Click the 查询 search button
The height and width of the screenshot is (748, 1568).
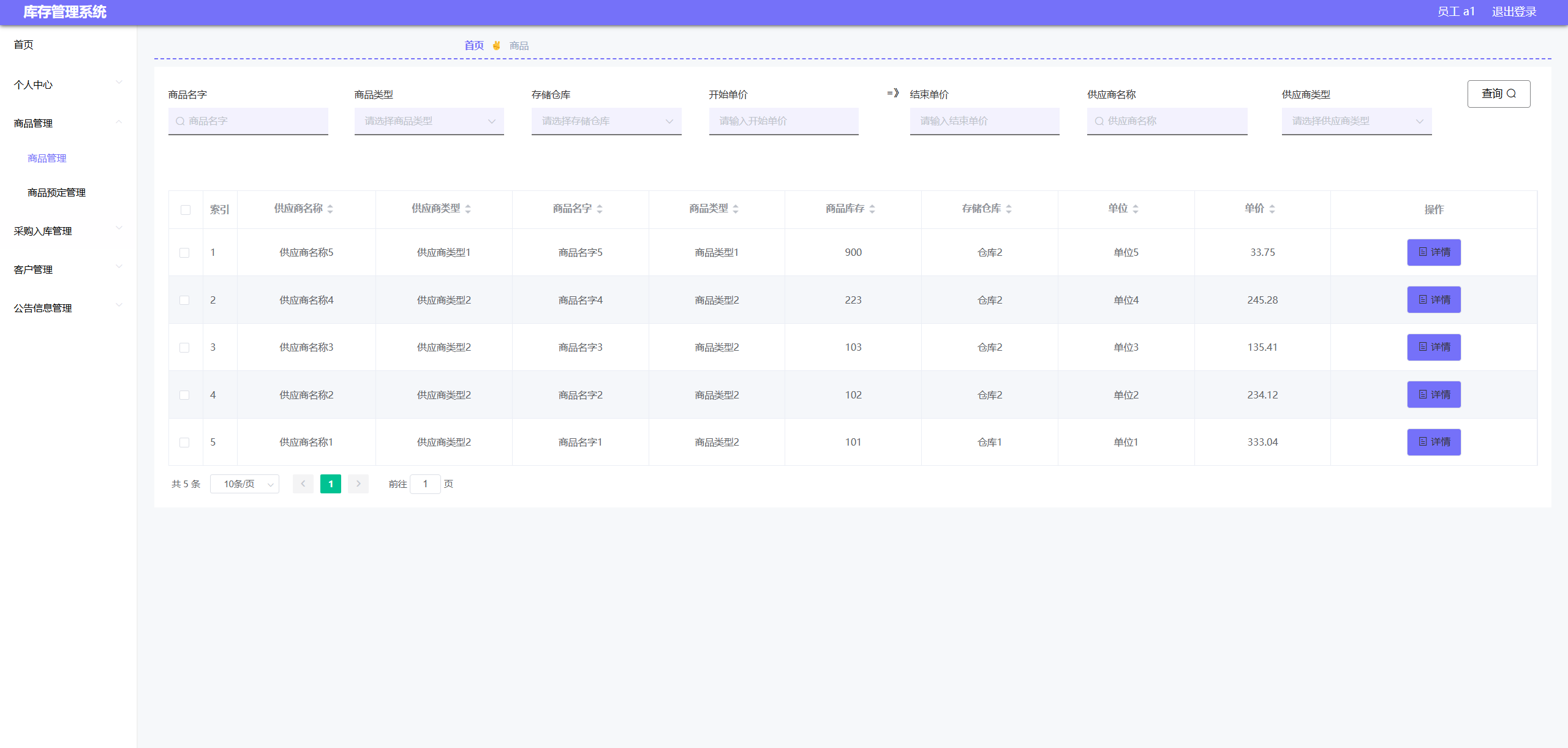point(1498,94)
